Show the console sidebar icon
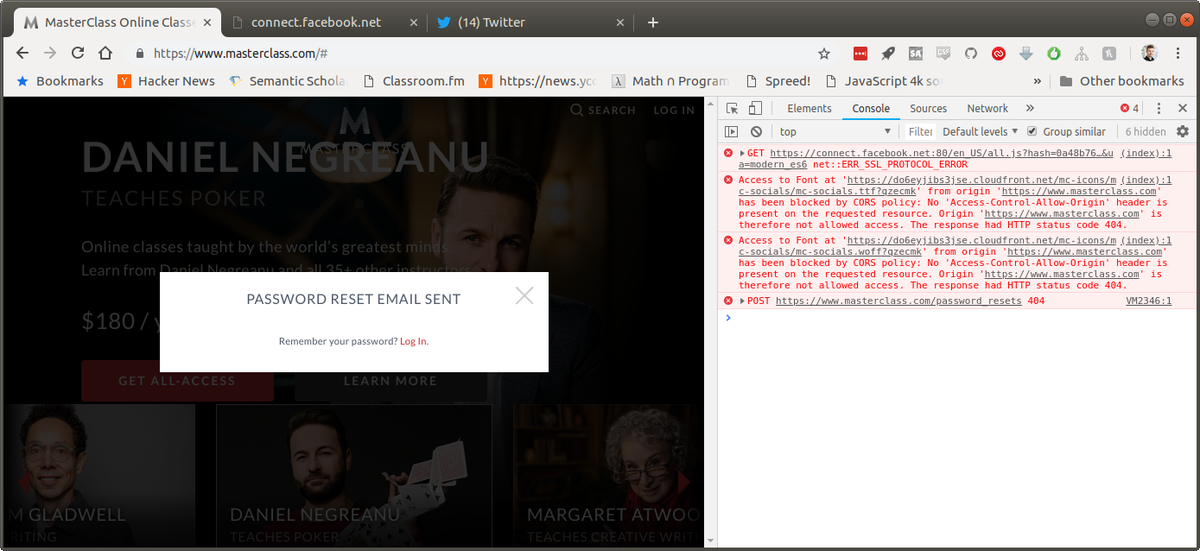1200x551 pixels. click(731, 131)
